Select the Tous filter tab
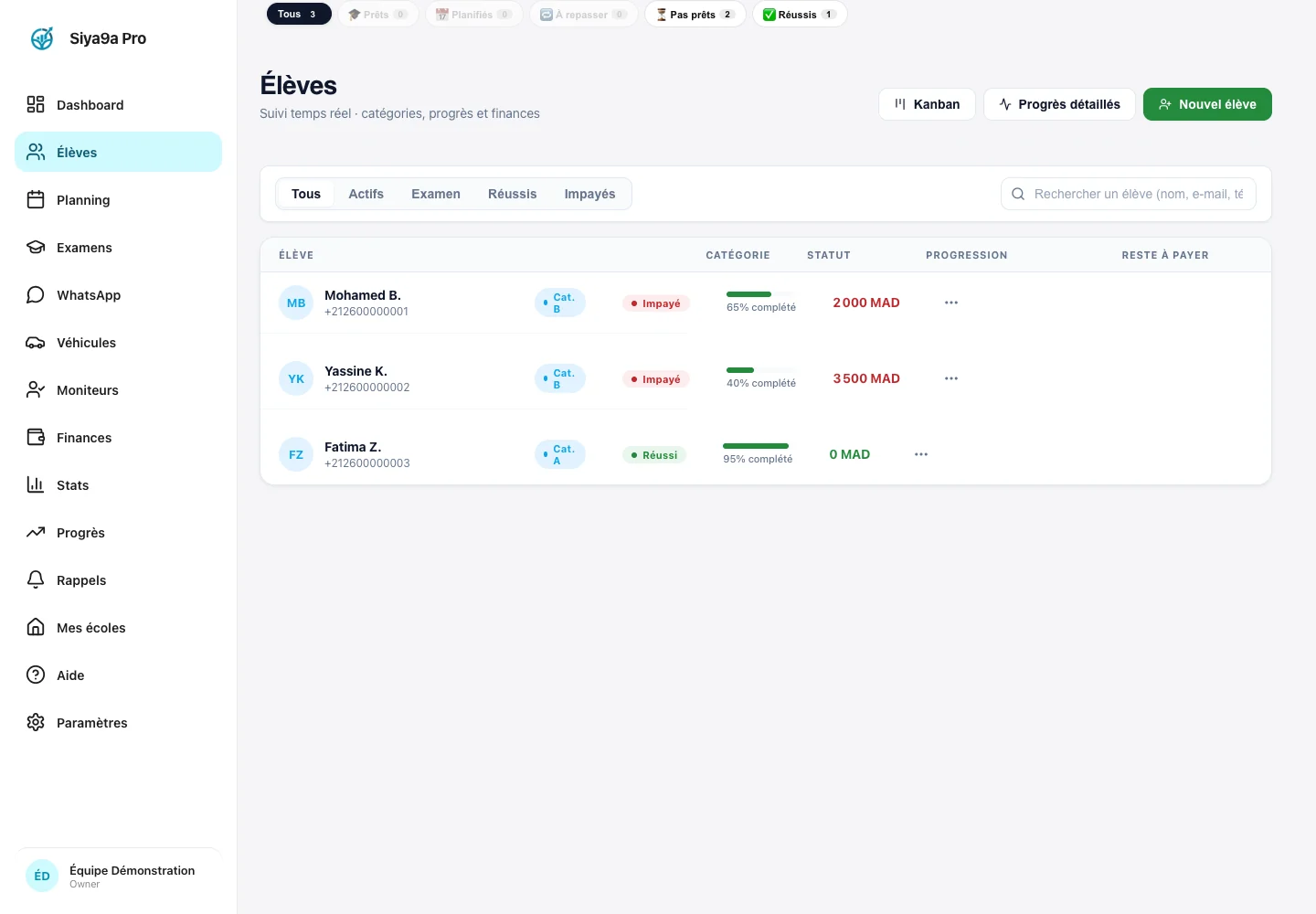The height and width of the screenshot is (914, 1316). pos(306,194)
